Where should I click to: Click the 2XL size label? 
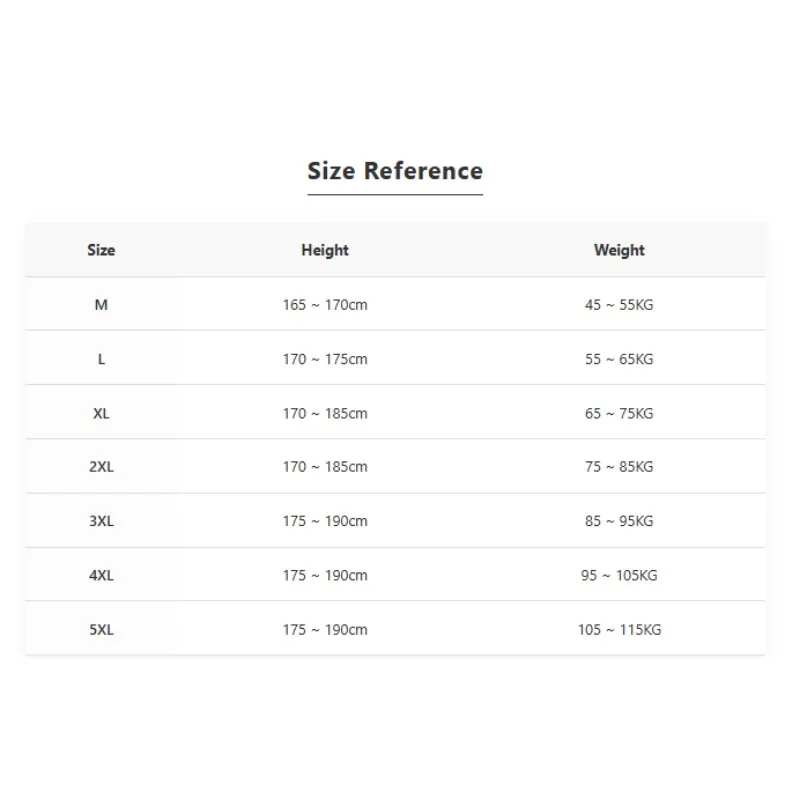click(101, 467)
